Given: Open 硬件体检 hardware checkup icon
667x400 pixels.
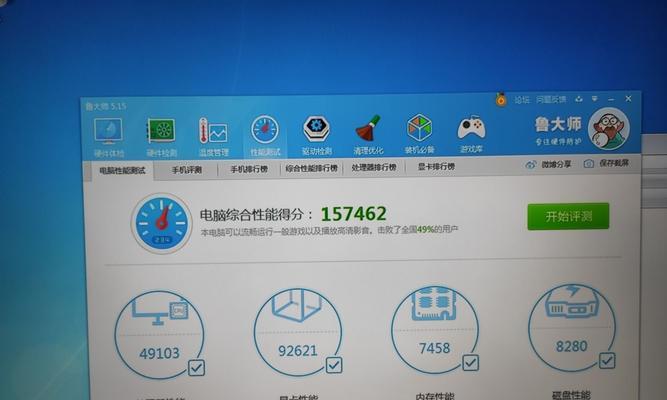Looking at the screenshot, I should tap(108, 137).
